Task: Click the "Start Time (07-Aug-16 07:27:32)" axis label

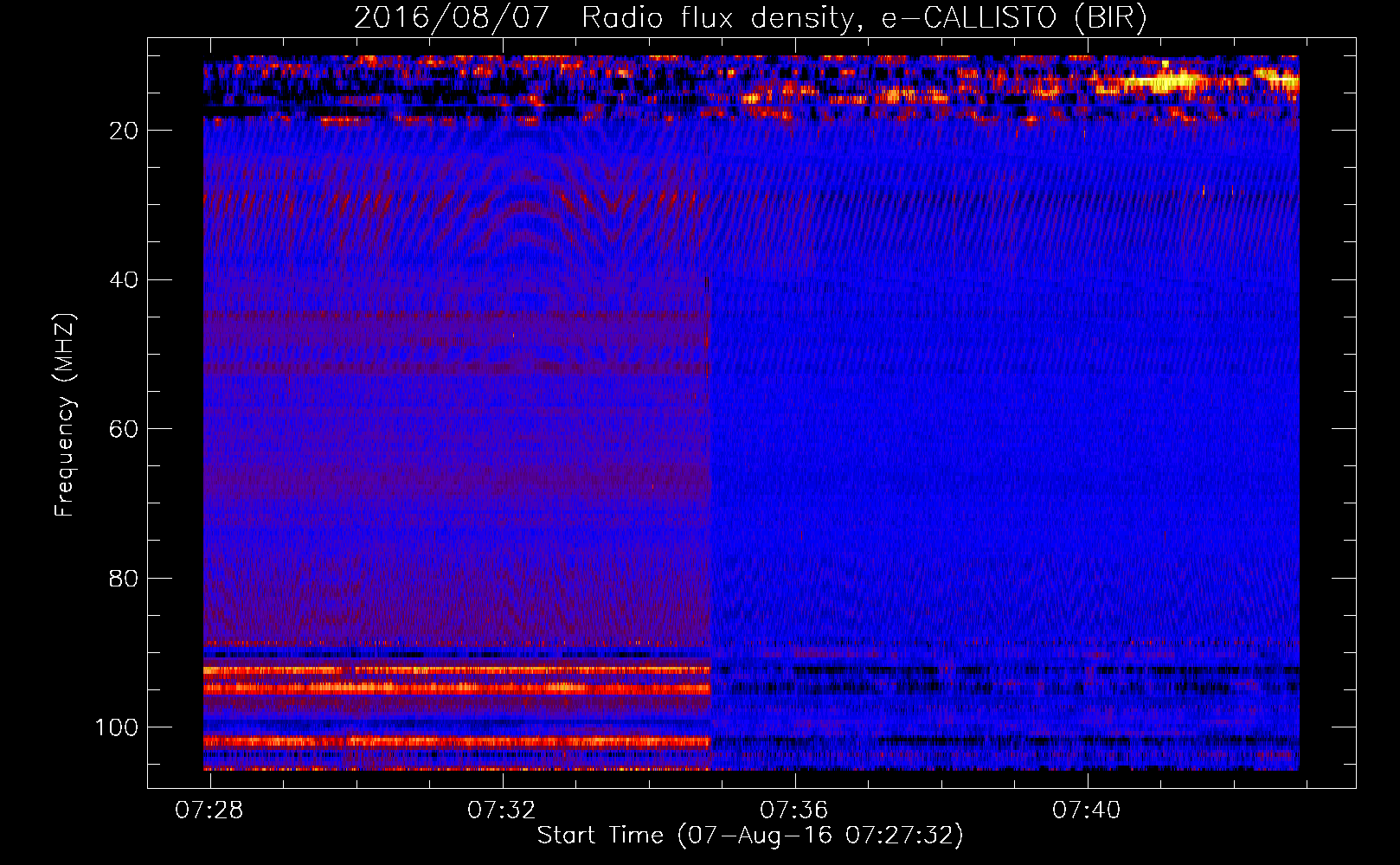Action: coord(750,836)
